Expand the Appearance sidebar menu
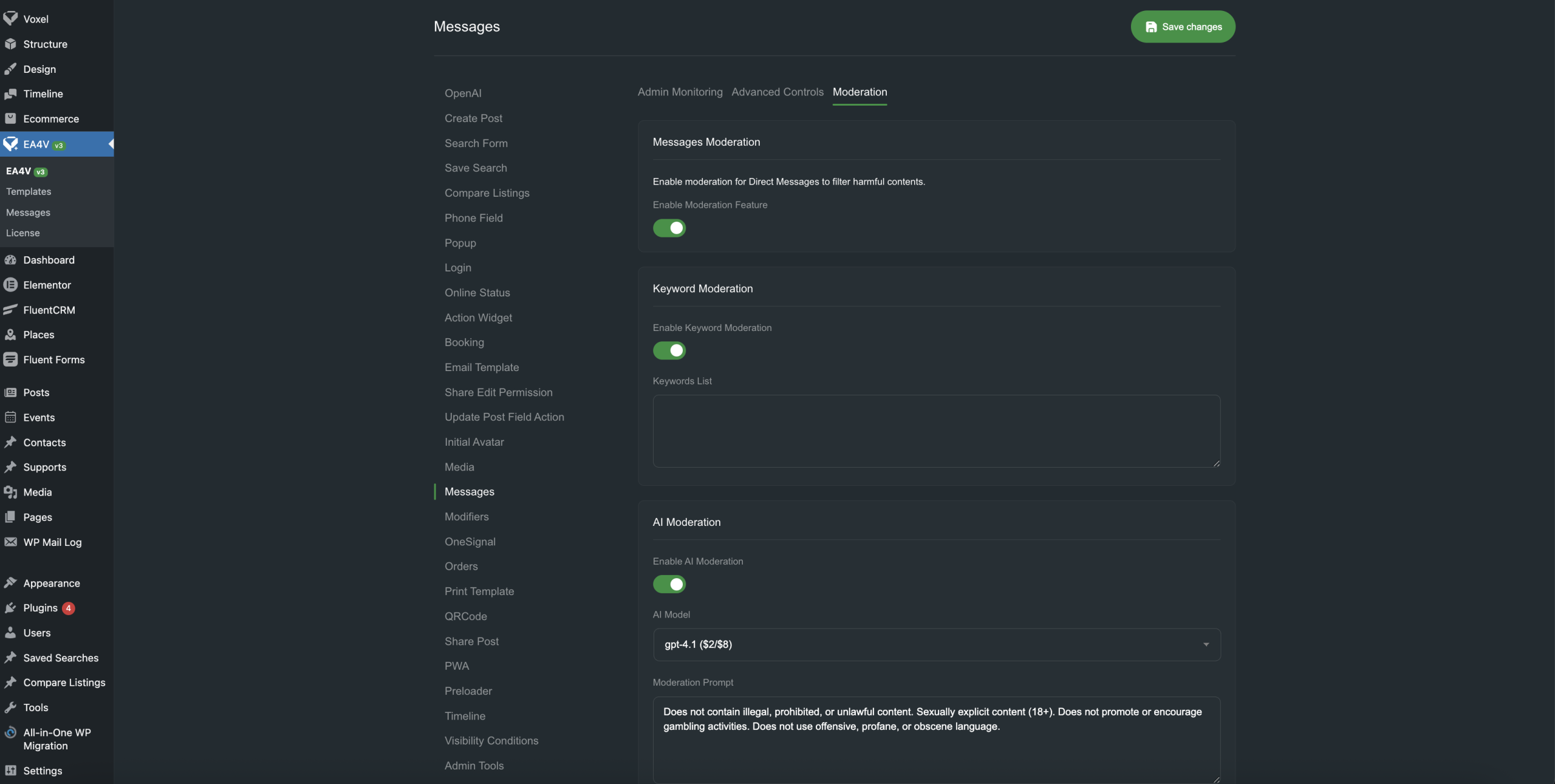Viewport: 1555px width, 784px height. point(52,583)
